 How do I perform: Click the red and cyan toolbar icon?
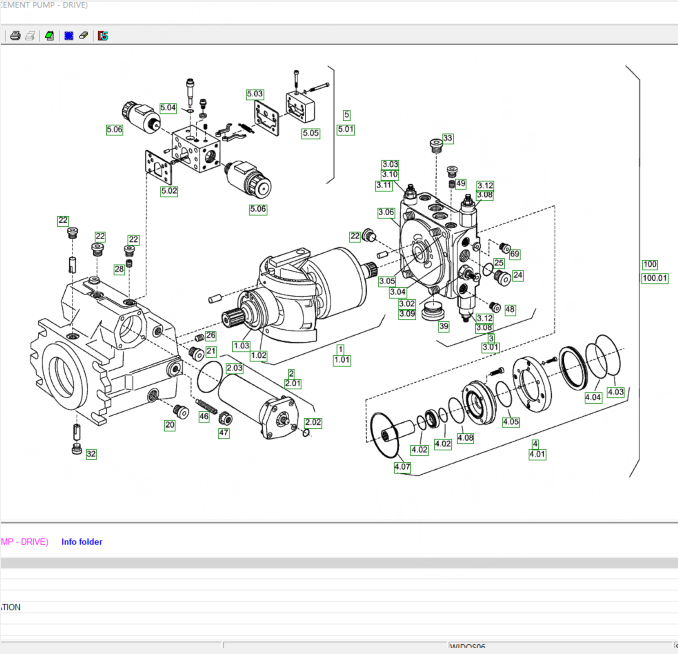tap(102, 35)
